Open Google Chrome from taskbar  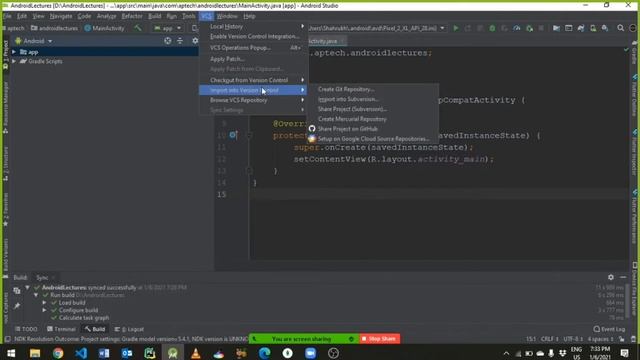coord(58,353)
